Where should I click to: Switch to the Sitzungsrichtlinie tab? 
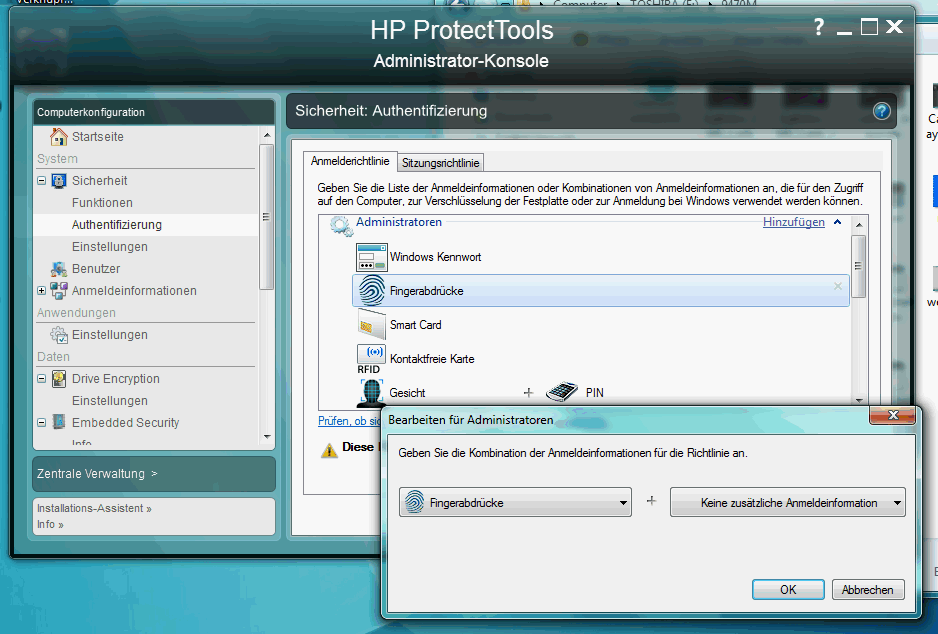click(440, 163)
